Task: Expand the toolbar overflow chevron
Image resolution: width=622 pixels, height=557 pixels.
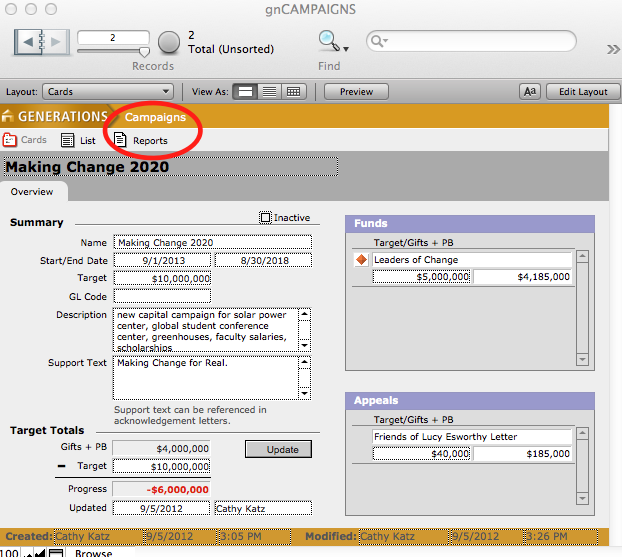Action: 612,49
